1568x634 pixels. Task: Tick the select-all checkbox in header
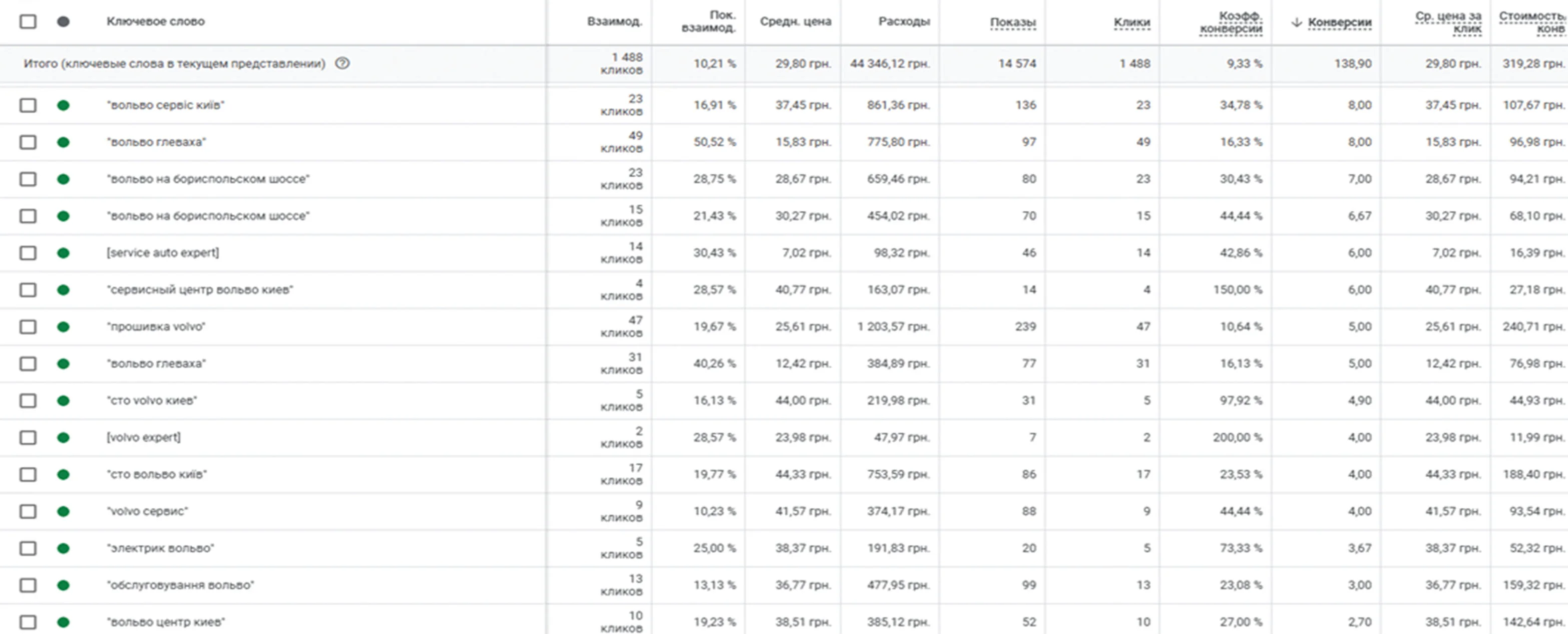tap(28, 22)
